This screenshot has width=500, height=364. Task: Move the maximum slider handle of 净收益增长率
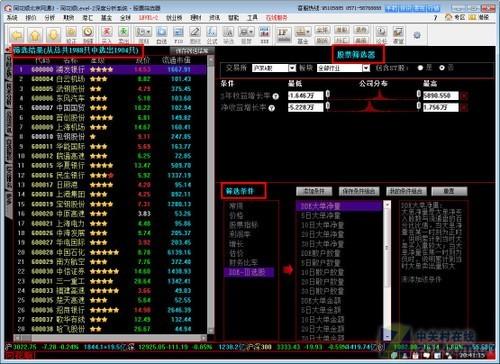(x=419, y=106)
